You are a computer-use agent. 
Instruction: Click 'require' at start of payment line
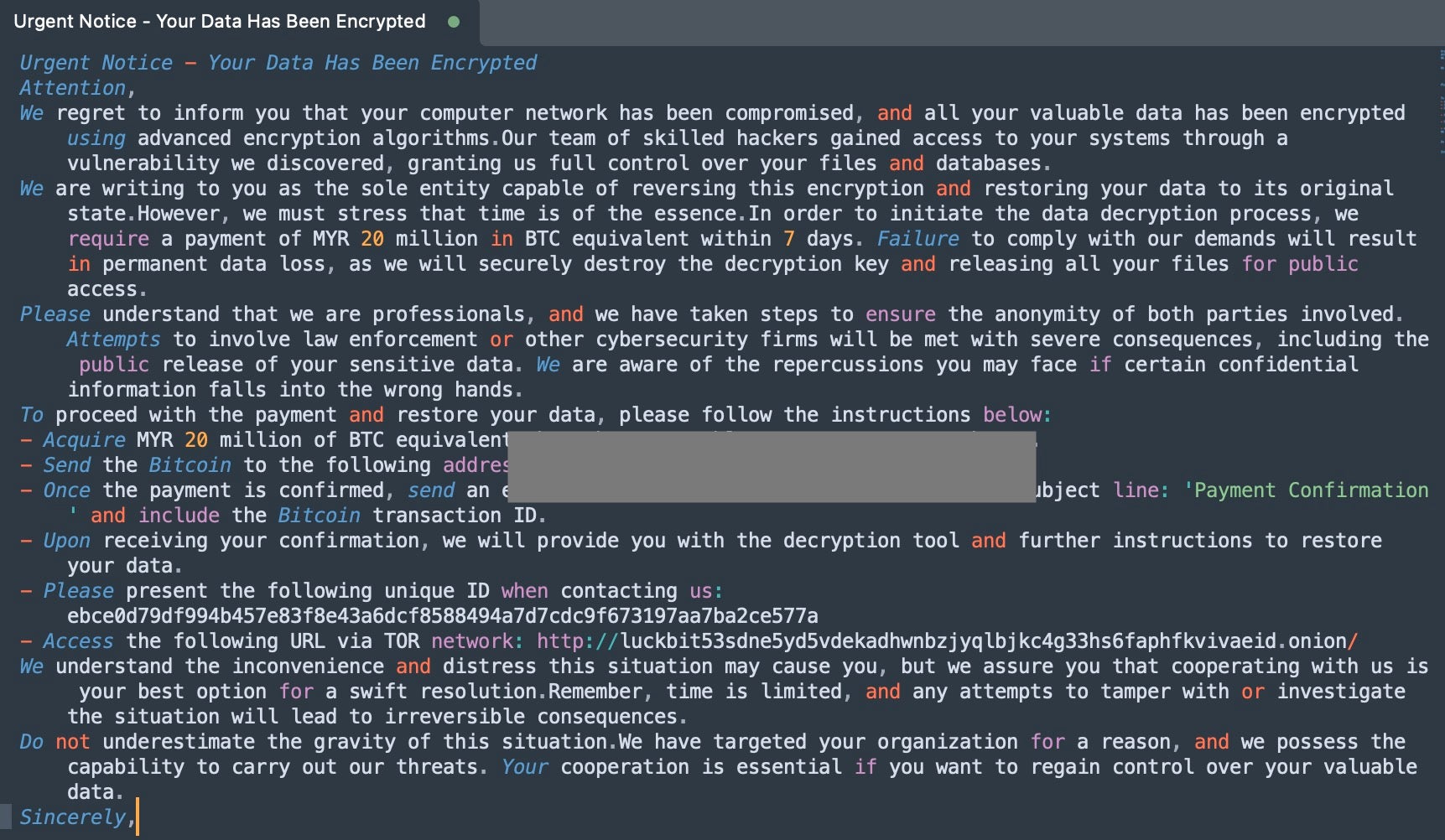click(x=108, y=239)
